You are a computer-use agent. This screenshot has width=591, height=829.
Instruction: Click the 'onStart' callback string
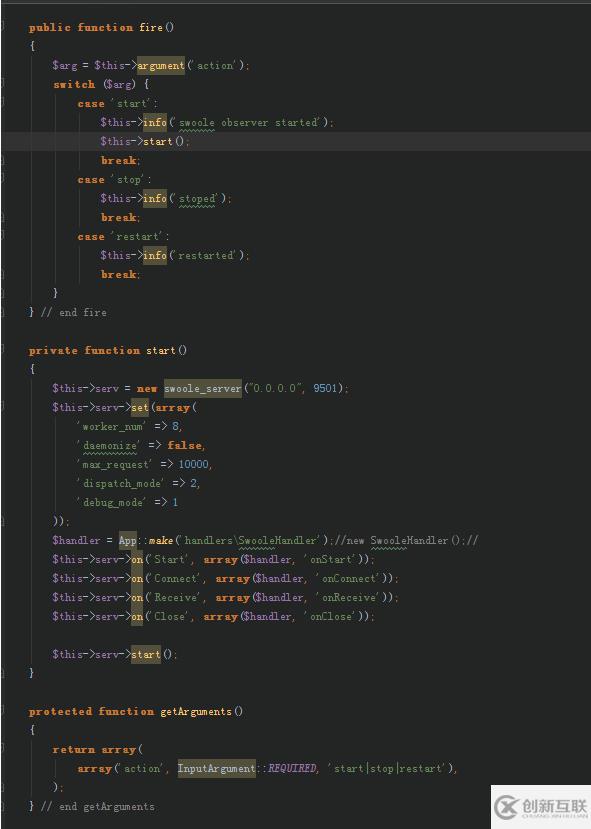tap(330, 559)
